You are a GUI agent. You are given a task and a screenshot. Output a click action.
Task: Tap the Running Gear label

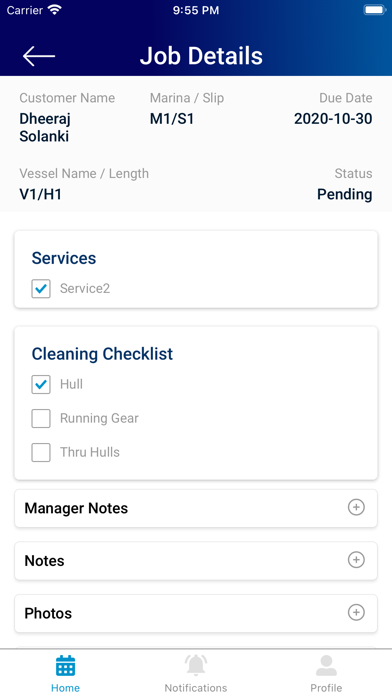coord(99,419)
